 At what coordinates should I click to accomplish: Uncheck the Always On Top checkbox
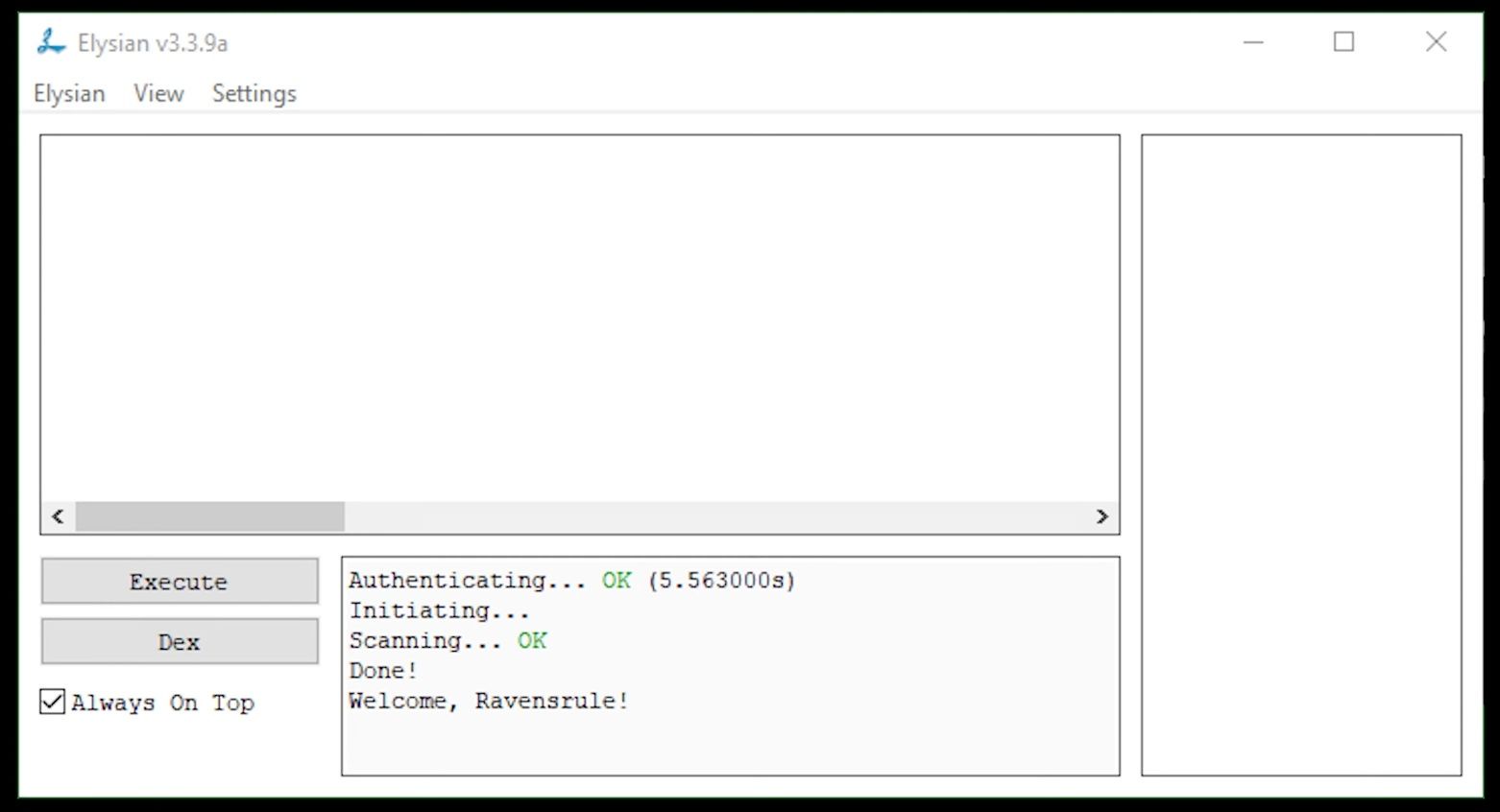point(53,702)
